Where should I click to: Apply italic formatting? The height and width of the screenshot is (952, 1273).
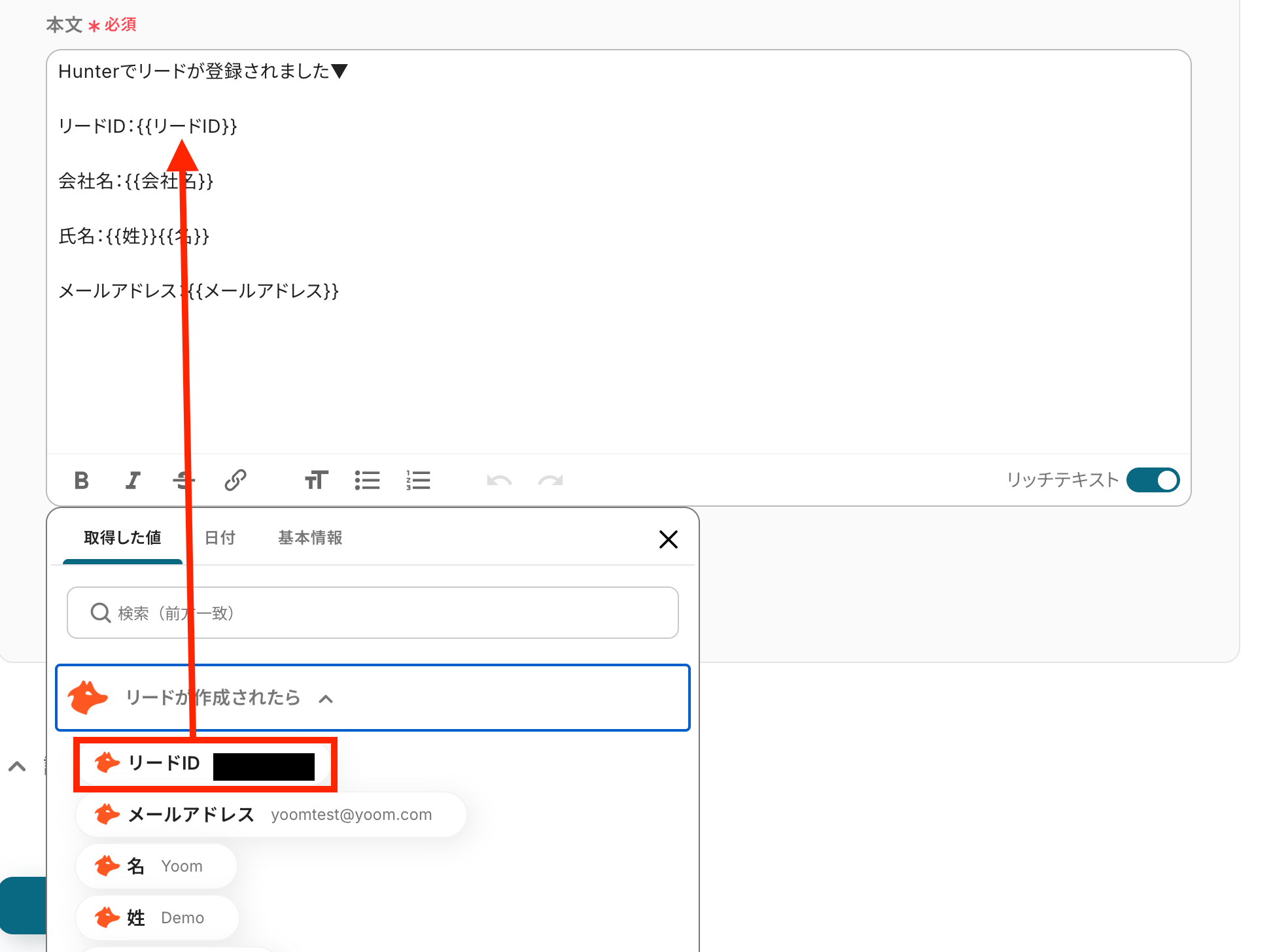[133, 481]
